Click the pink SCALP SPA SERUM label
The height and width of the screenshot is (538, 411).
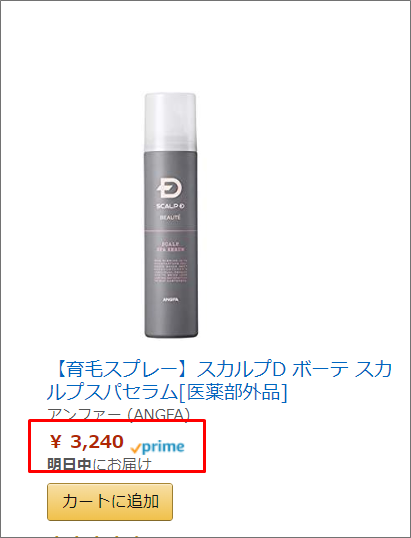click(171, 247)
